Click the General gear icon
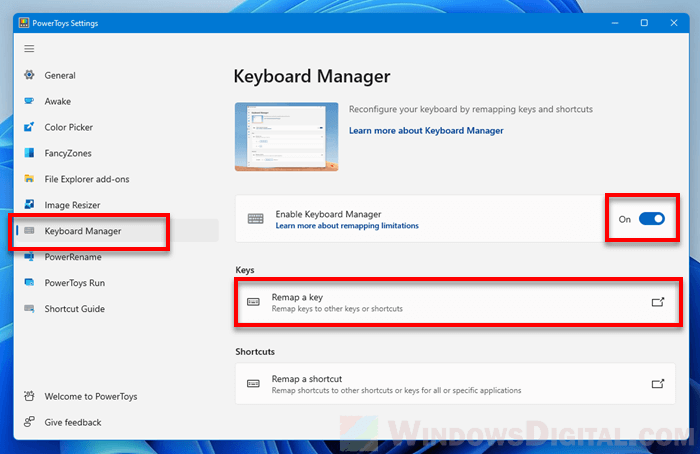Screen dimensions: 700x454 tap(29, 75)
